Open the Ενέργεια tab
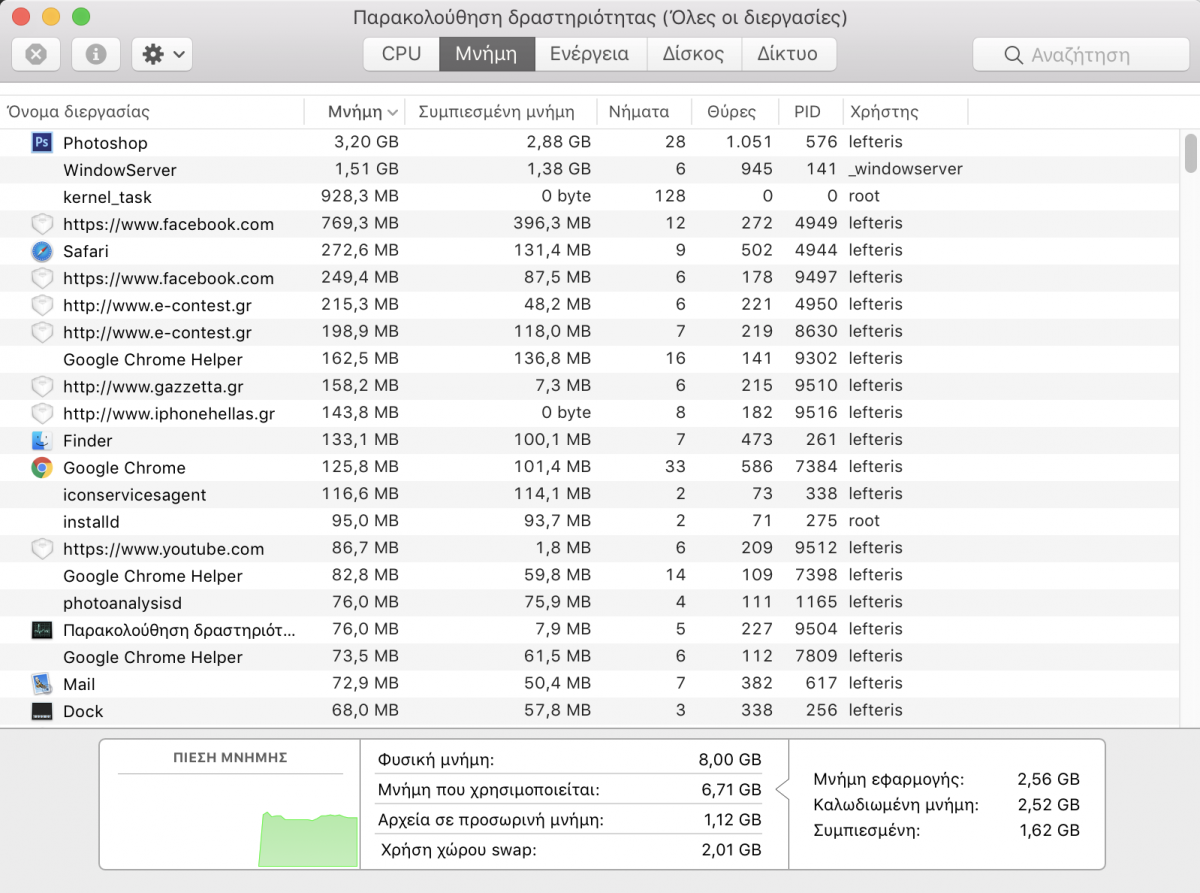 [x=590, y=54]
